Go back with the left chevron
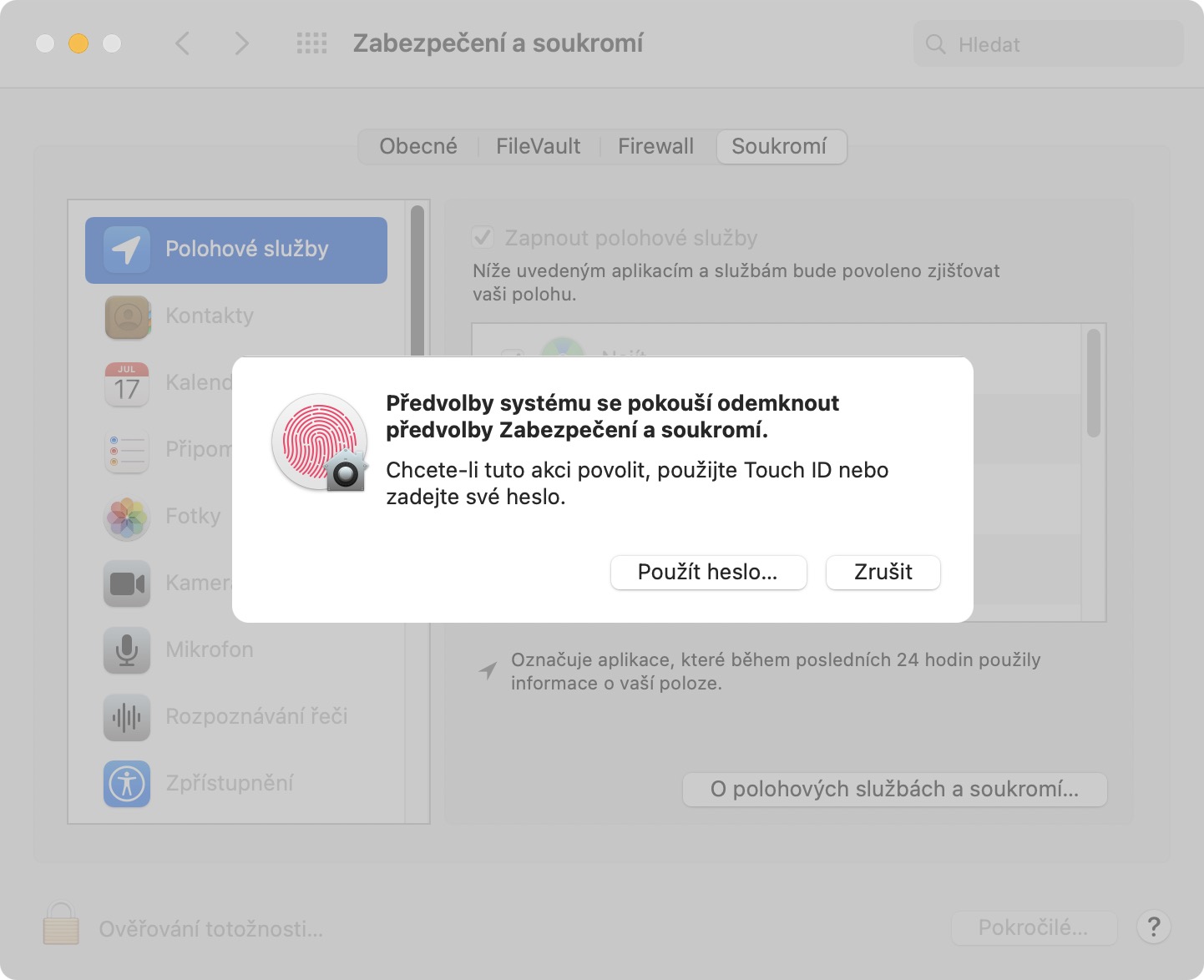The width and height of the screenshot is (1204, 980). pos(183,43)
